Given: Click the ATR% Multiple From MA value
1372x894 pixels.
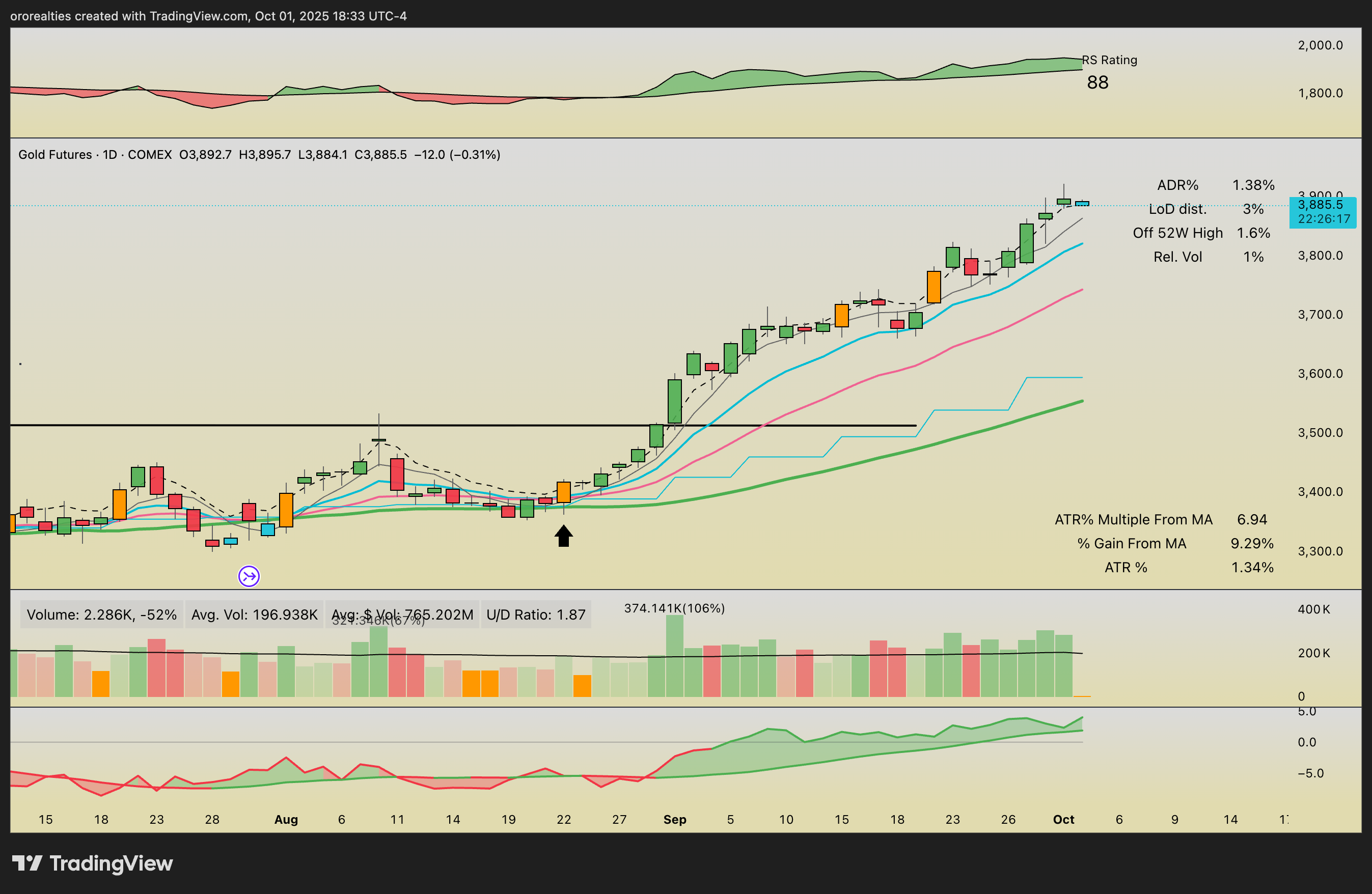Looking at the screenshot, I should [x=1251, y=519].
